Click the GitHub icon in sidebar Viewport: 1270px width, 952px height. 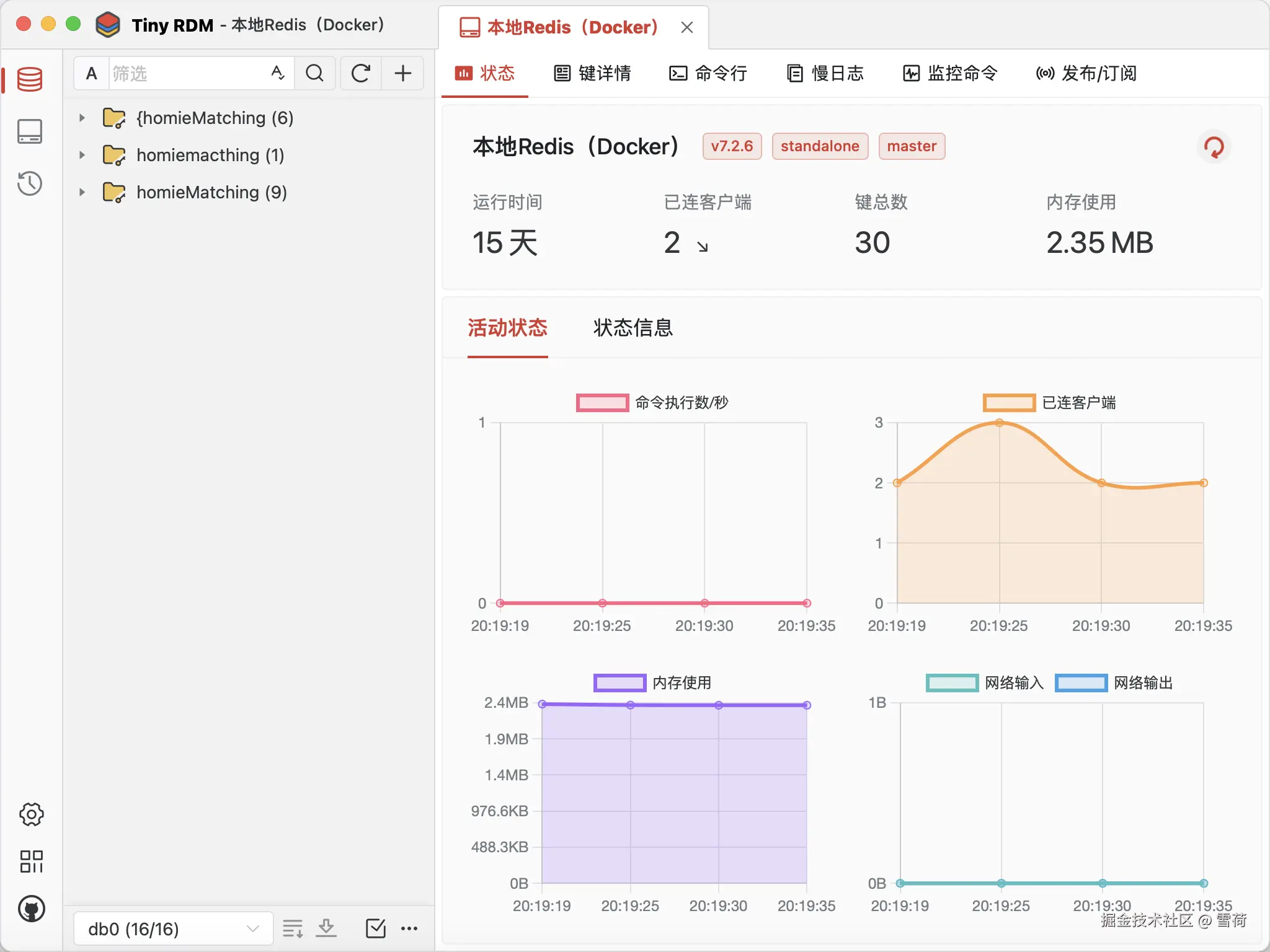31,909
